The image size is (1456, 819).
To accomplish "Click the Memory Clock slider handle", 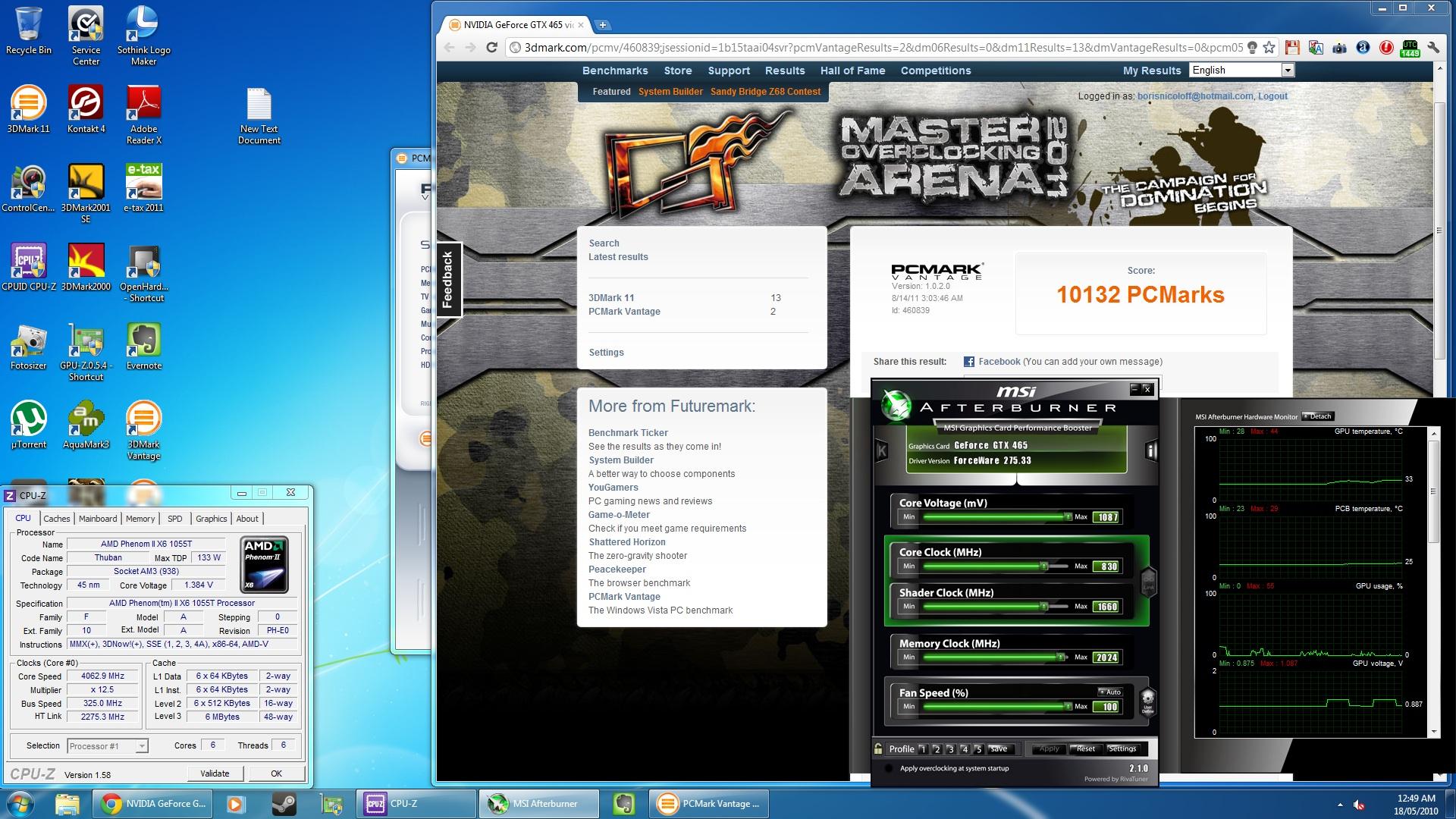I will click(1060, 657).
